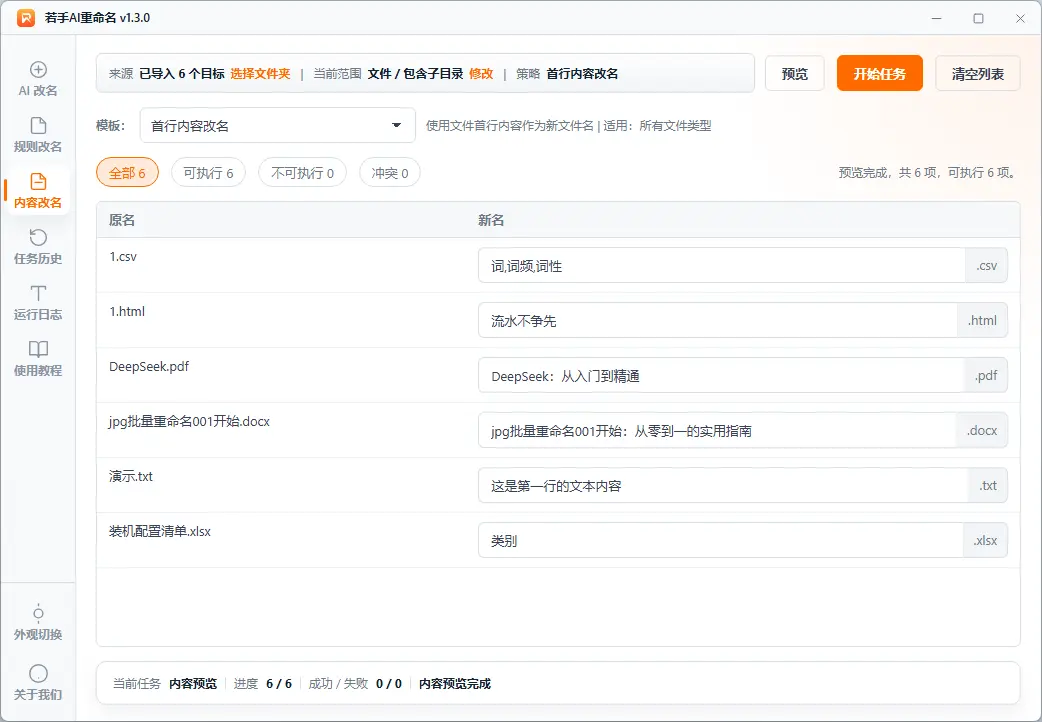
Task: Click the 已导入 6 个目标 source text
Action: 182,74
